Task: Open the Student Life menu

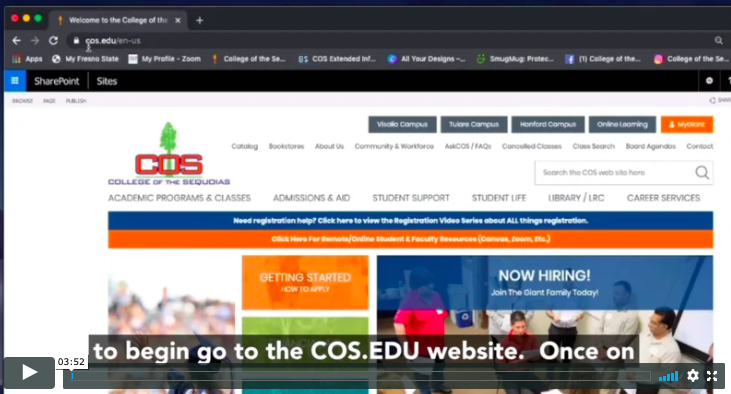Action: (499, 198)
